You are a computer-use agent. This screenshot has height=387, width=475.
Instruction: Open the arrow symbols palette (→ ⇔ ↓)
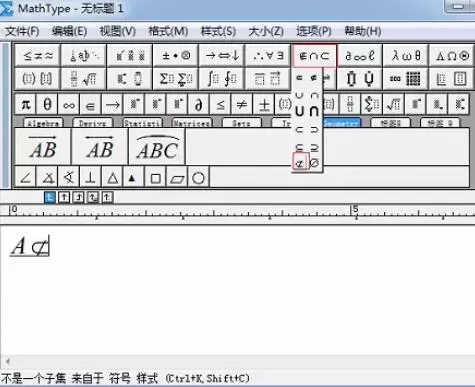click(222, 55)
